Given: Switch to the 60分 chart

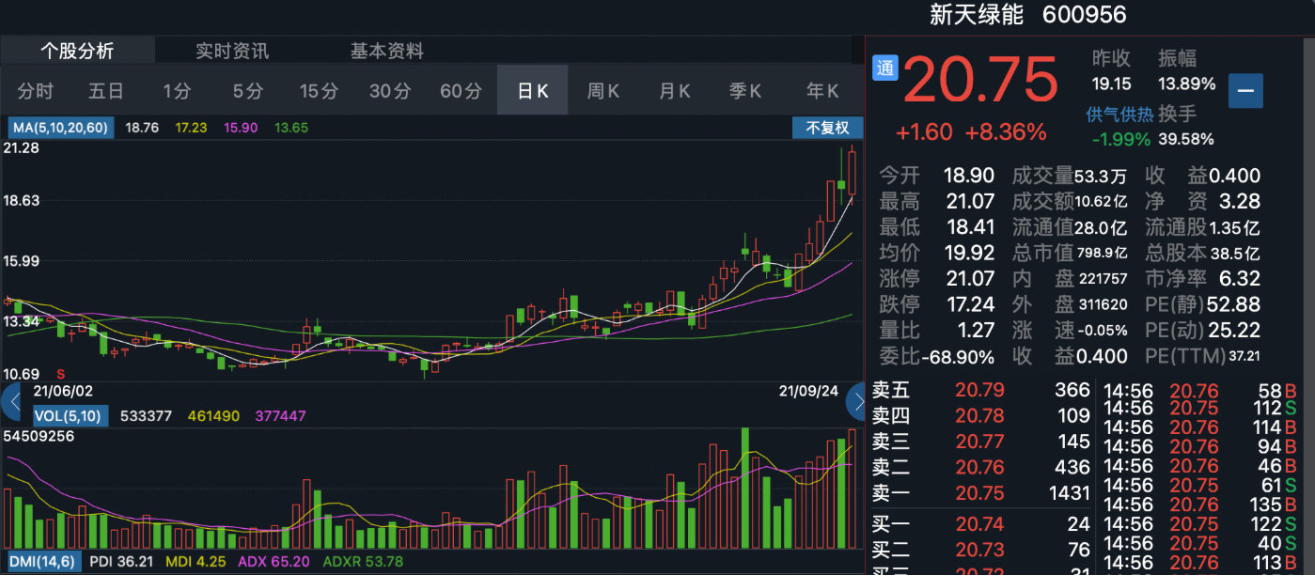Looking at the screenshot, I should click(x=461, y=91).
